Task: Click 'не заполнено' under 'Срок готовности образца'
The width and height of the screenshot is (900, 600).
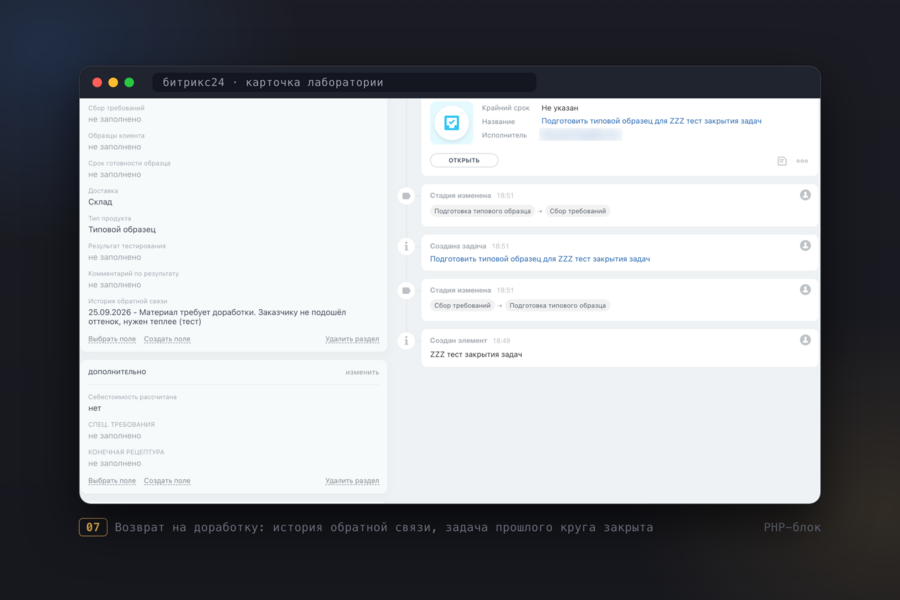Action: click(115, 175)
